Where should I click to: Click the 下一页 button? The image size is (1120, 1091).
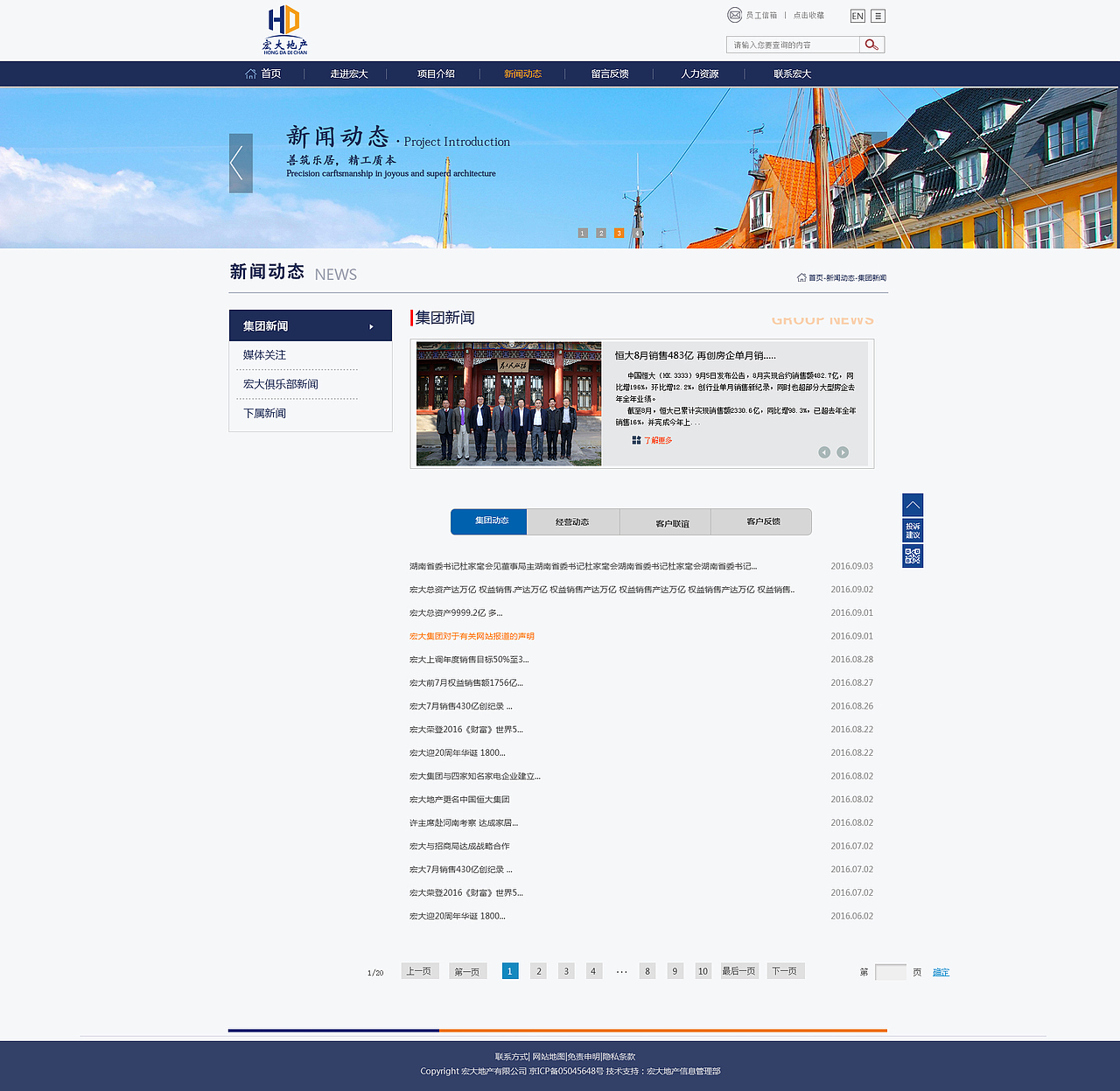pos(786,971)
